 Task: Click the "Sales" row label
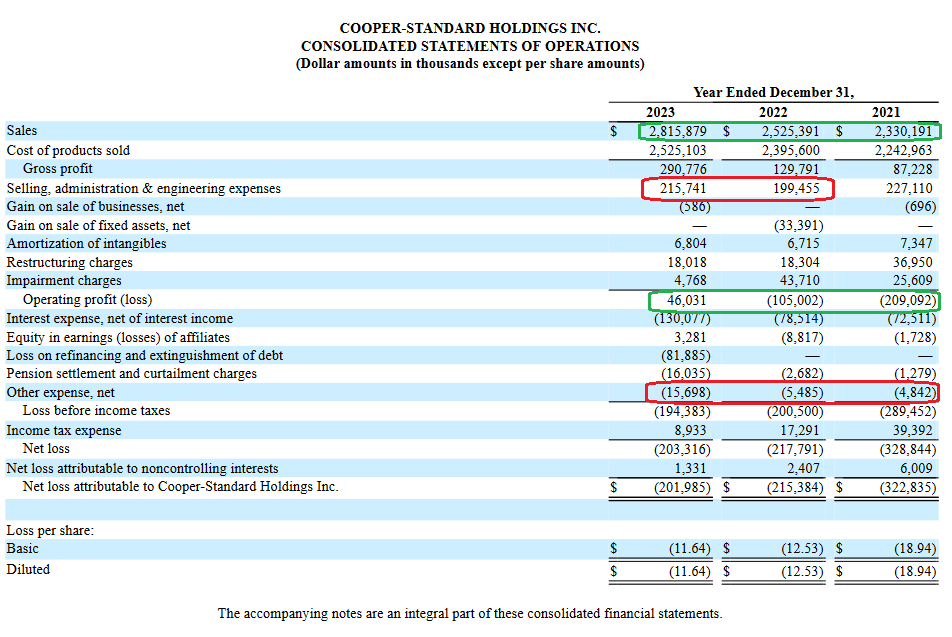click(x=22, y=131)
